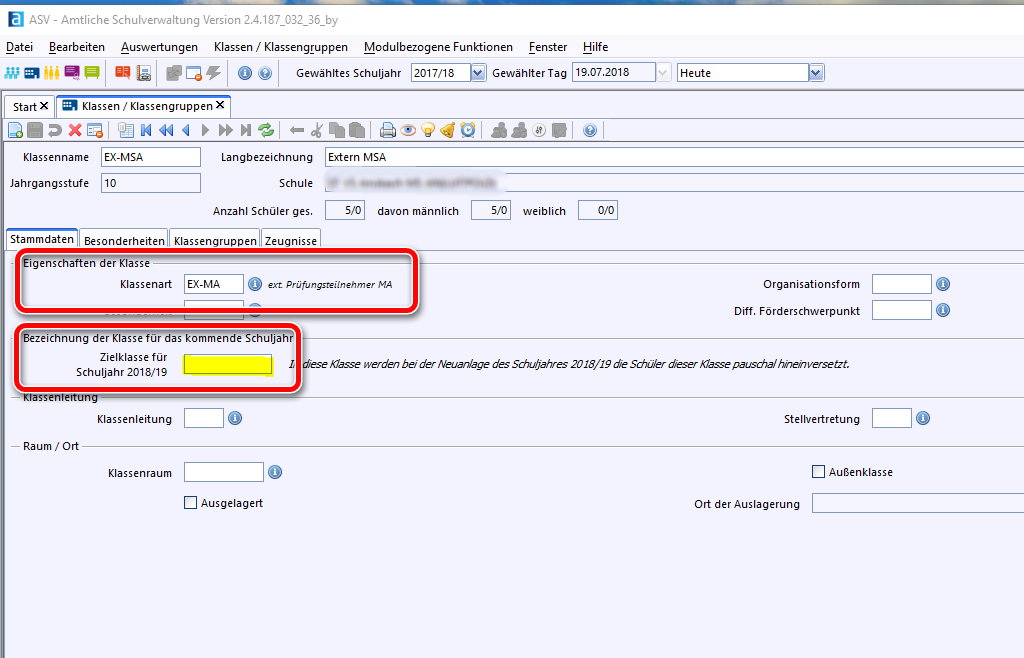1024x658 pixels.
Task: Open the yellow figures module icon
Action: coord(52,72)
